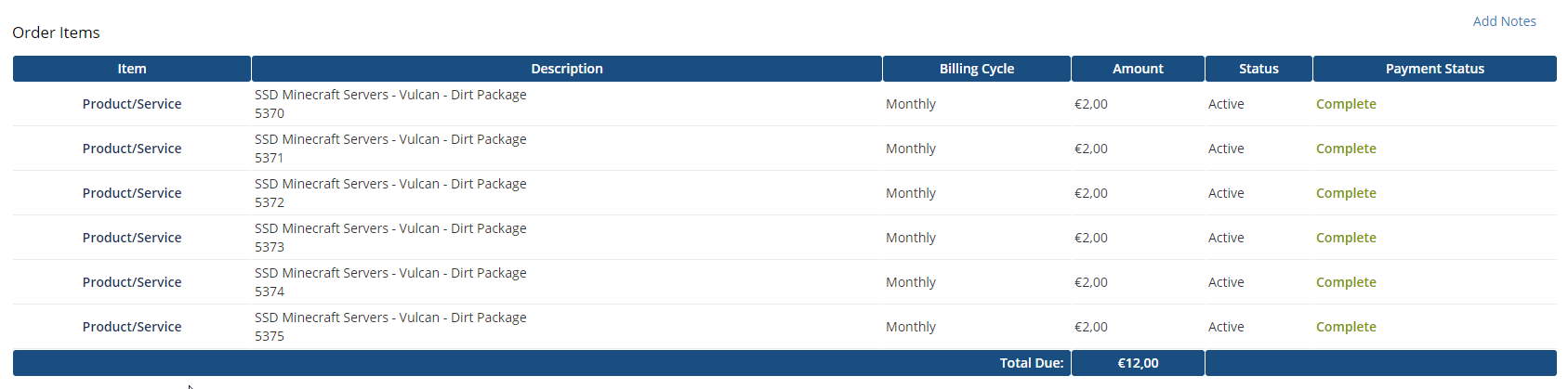Click the Complete payment status for 5370
This screenshot has width=1568, height=389.
[x=1346, y=104]
